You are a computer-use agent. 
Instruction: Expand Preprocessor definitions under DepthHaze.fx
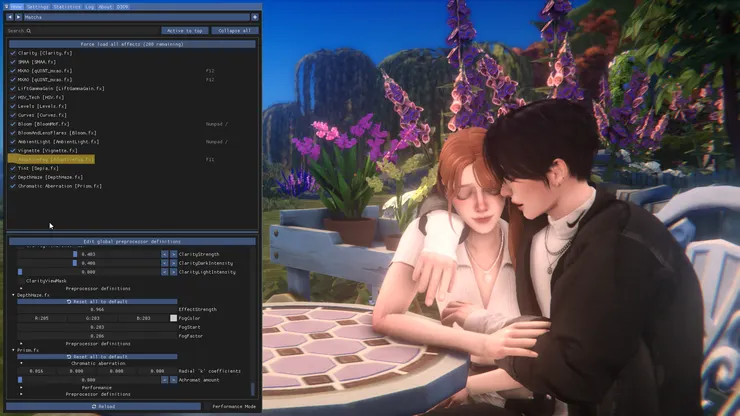21,344
